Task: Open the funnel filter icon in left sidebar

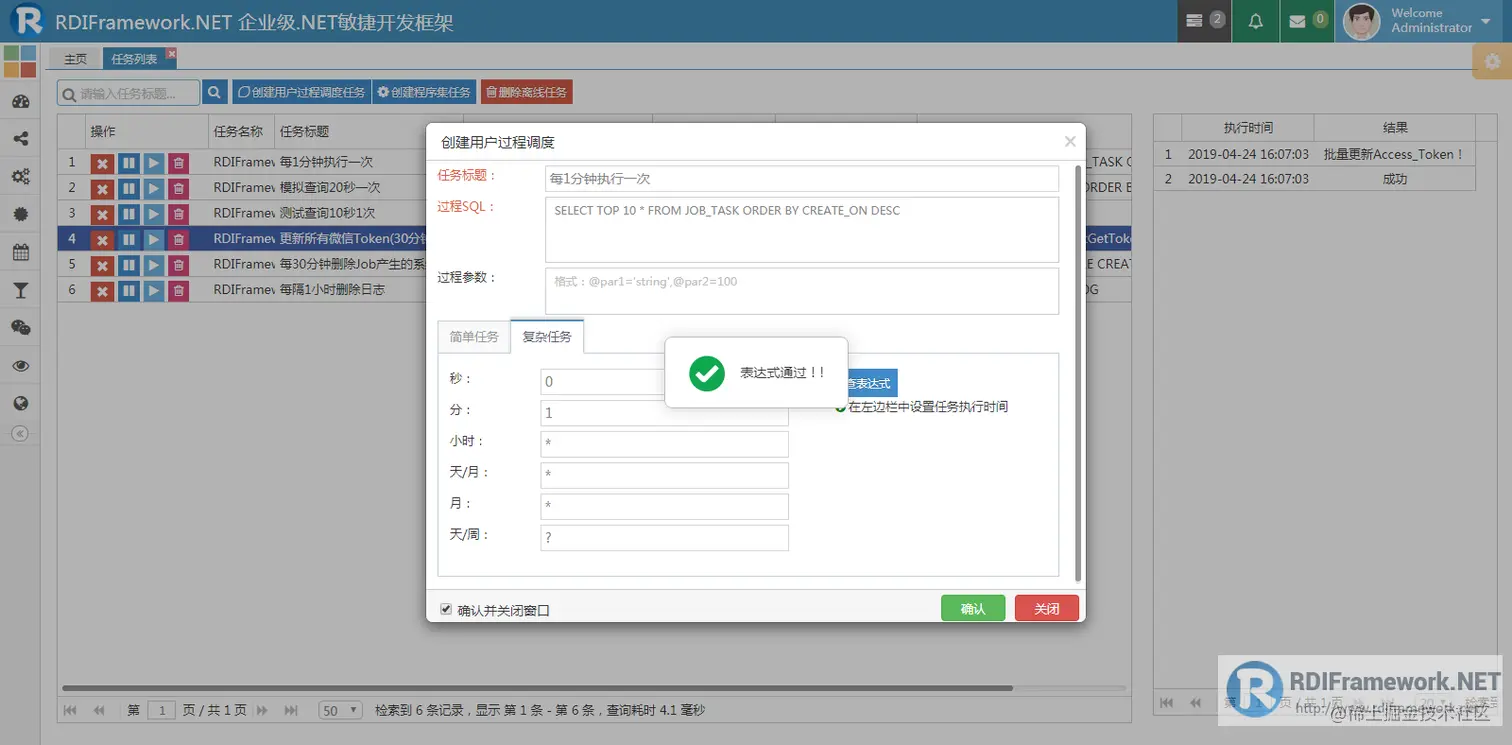Action: click(x=20, y=289)
